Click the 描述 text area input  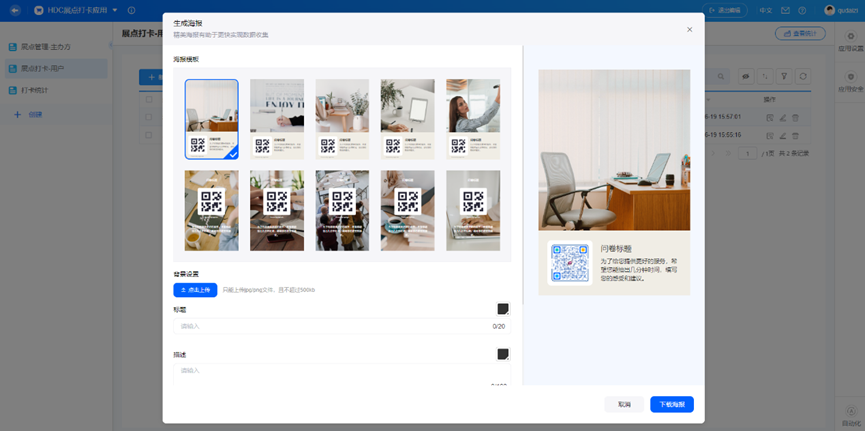pyautogui.click(x=342, y=374)
